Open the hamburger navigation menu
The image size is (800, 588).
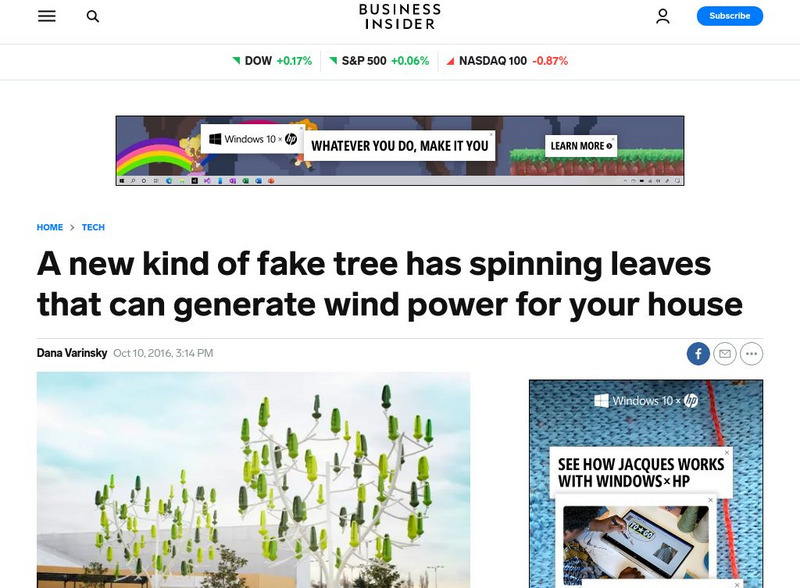(46, 16)
